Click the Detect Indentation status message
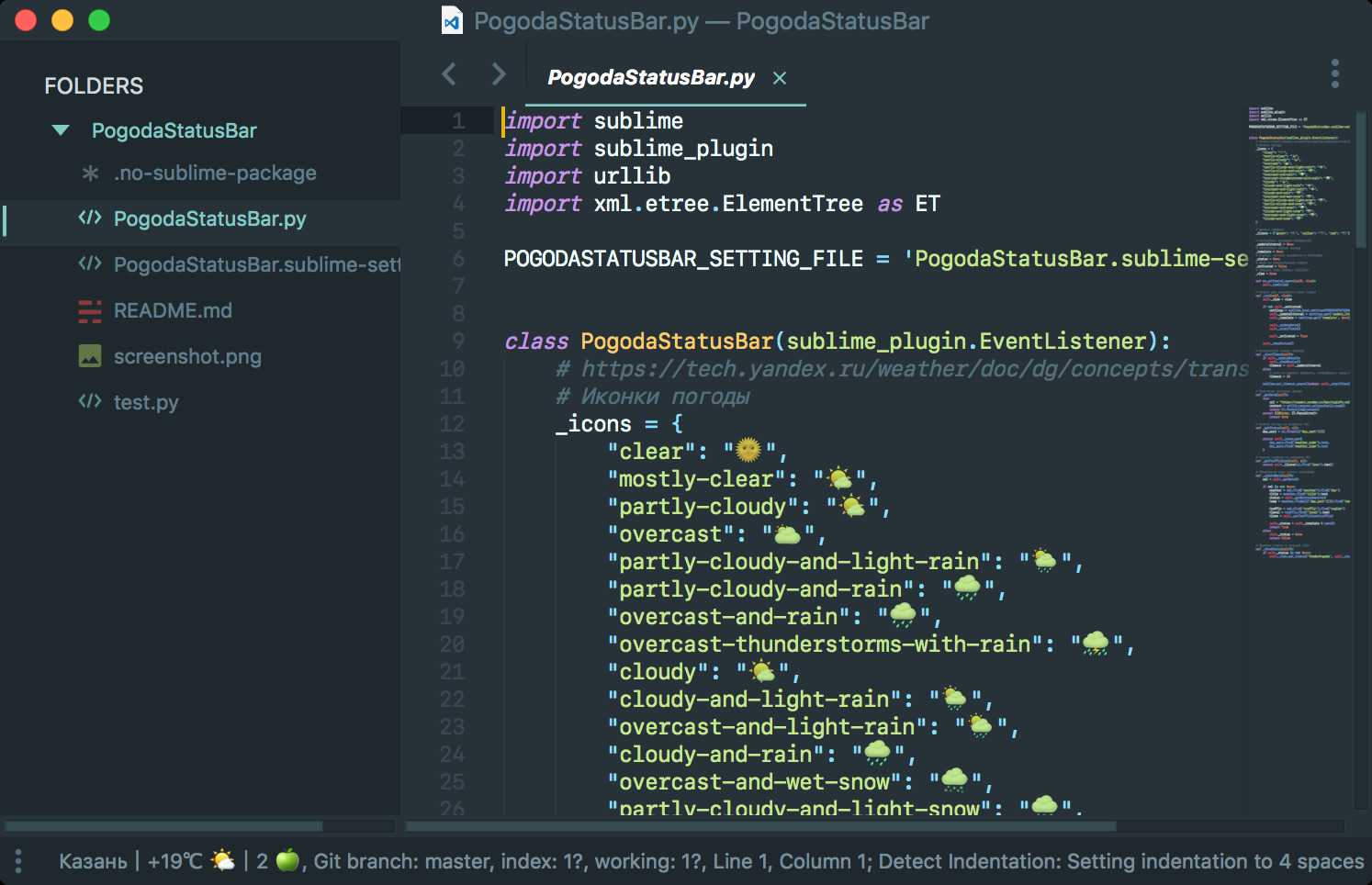 click(x=1121, y=861)
